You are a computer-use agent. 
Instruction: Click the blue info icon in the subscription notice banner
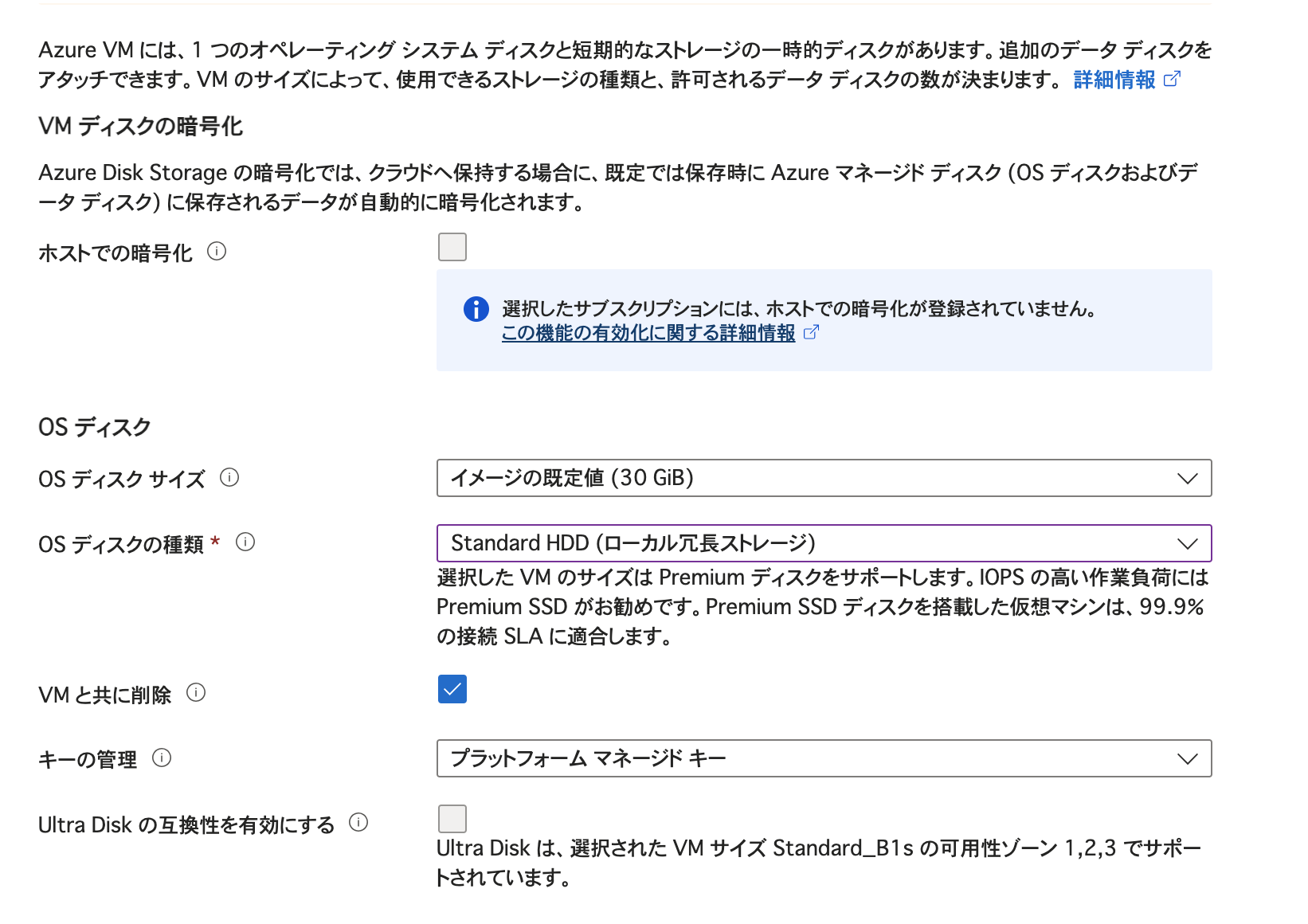click(476, 309)
